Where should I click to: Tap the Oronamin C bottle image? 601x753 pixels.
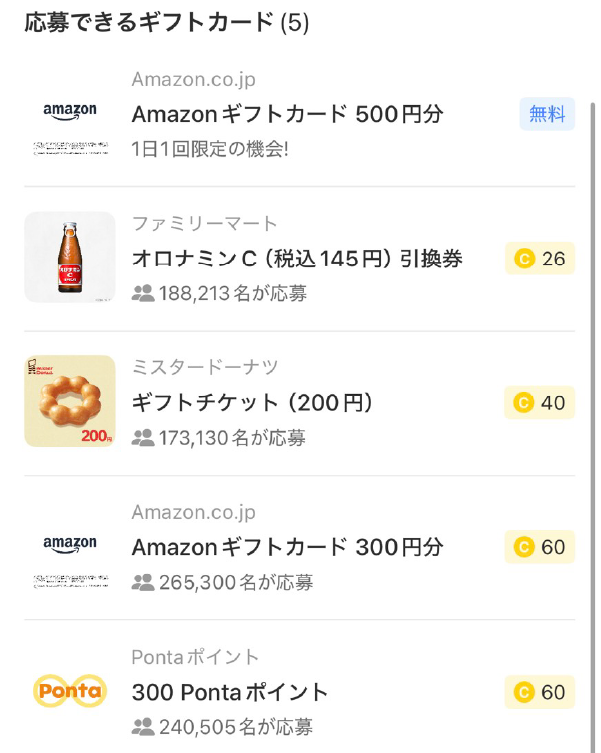pyautogui.click(x=70, y=257)
